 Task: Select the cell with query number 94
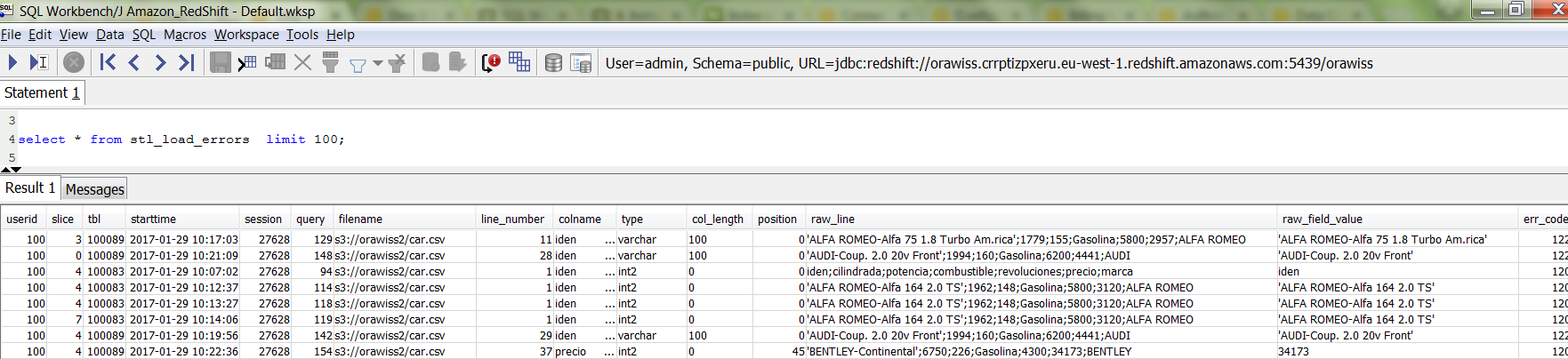313,271
